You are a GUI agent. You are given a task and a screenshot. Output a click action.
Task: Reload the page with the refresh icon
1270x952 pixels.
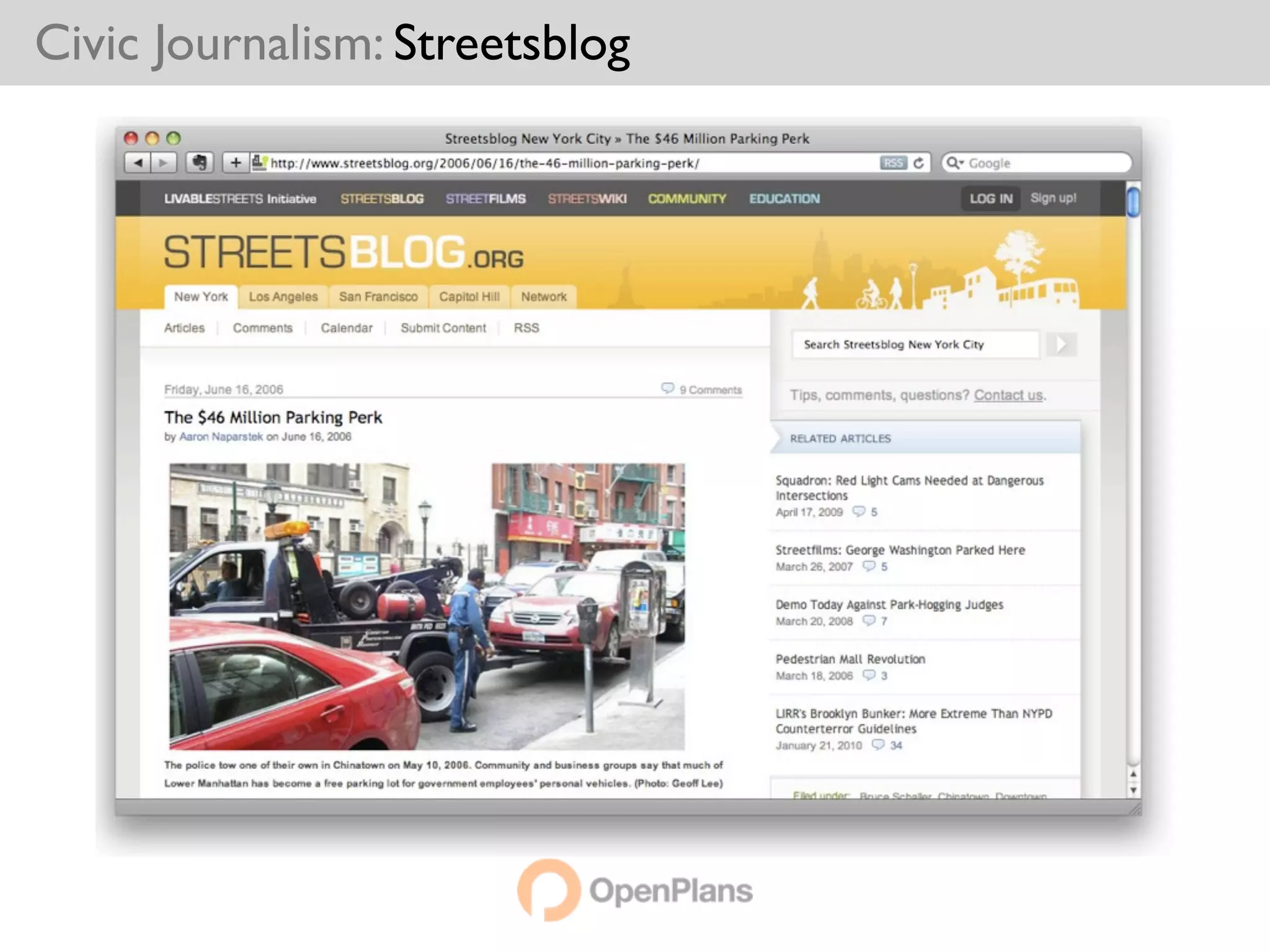pos(919,163)
